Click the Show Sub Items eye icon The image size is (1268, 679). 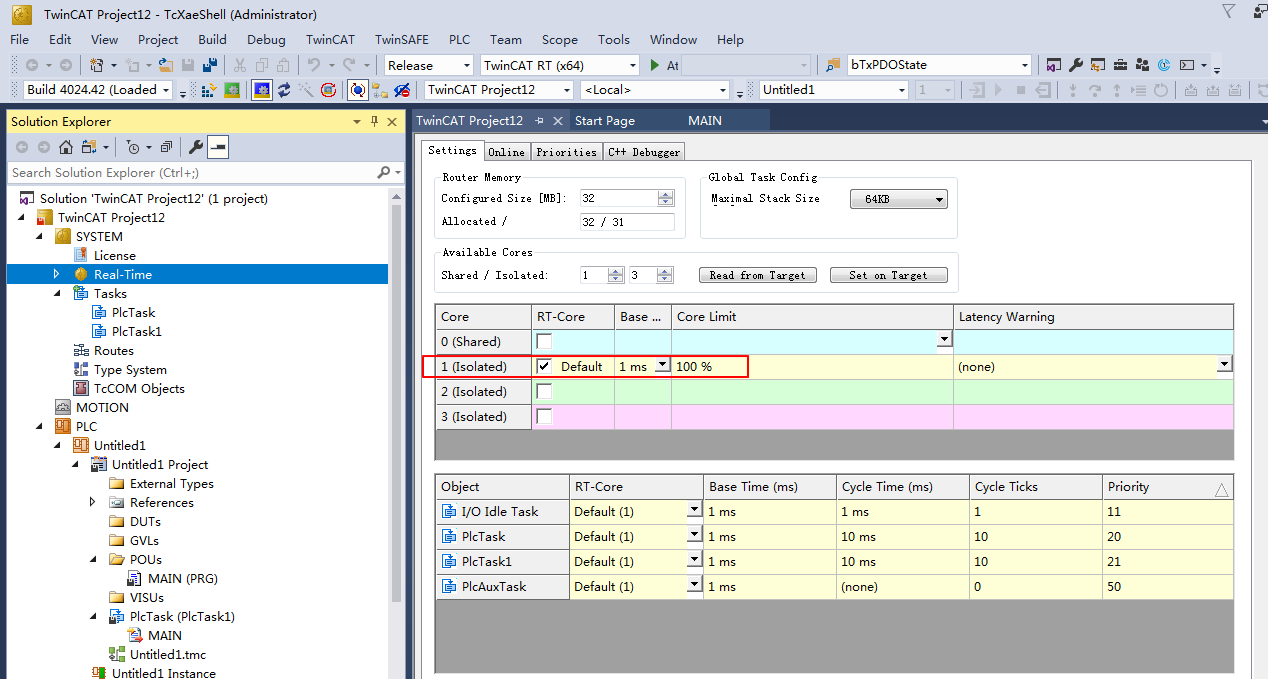[x=402, y=90]
